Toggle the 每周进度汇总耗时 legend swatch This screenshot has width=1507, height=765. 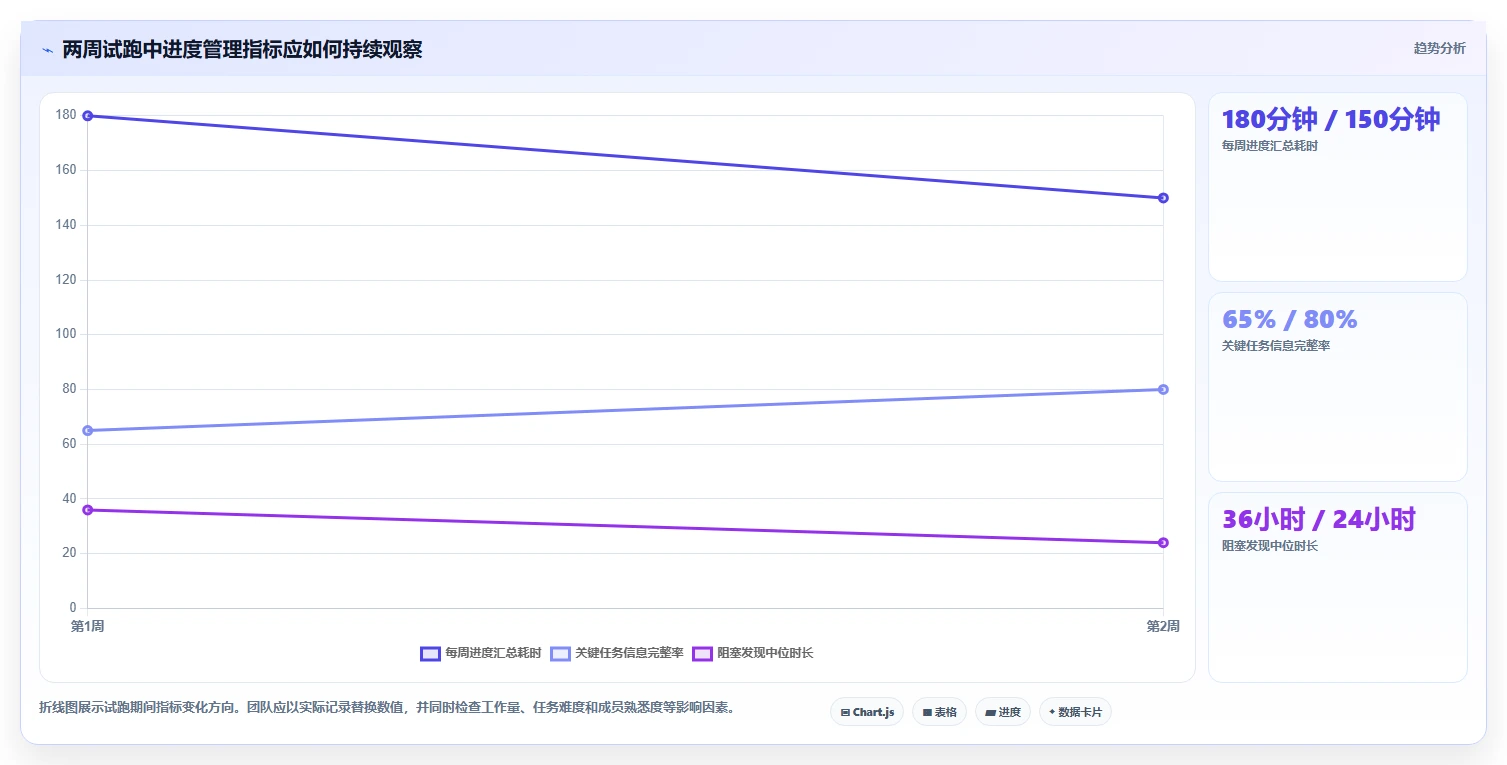430,653
